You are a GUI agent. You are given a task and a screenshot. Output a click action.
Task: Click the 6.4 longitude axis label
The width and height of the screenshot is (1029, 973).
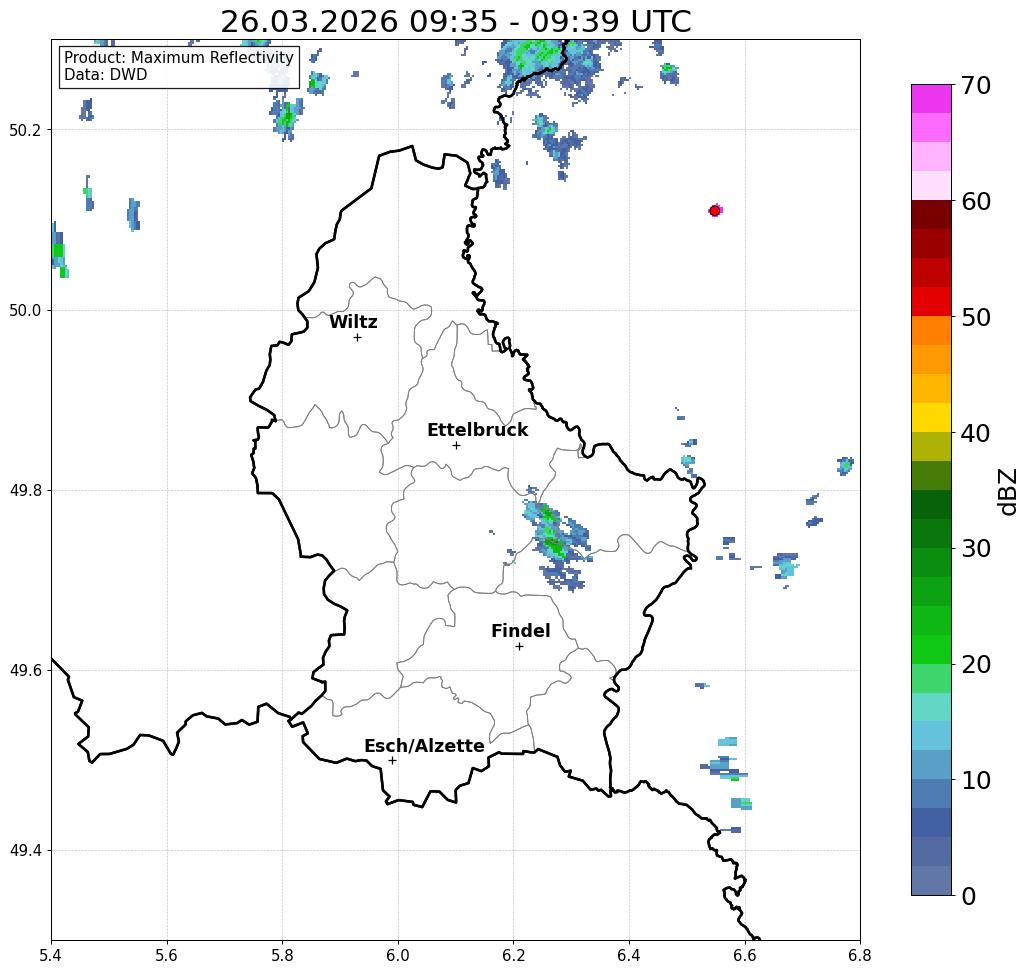[x=629, y=955]
